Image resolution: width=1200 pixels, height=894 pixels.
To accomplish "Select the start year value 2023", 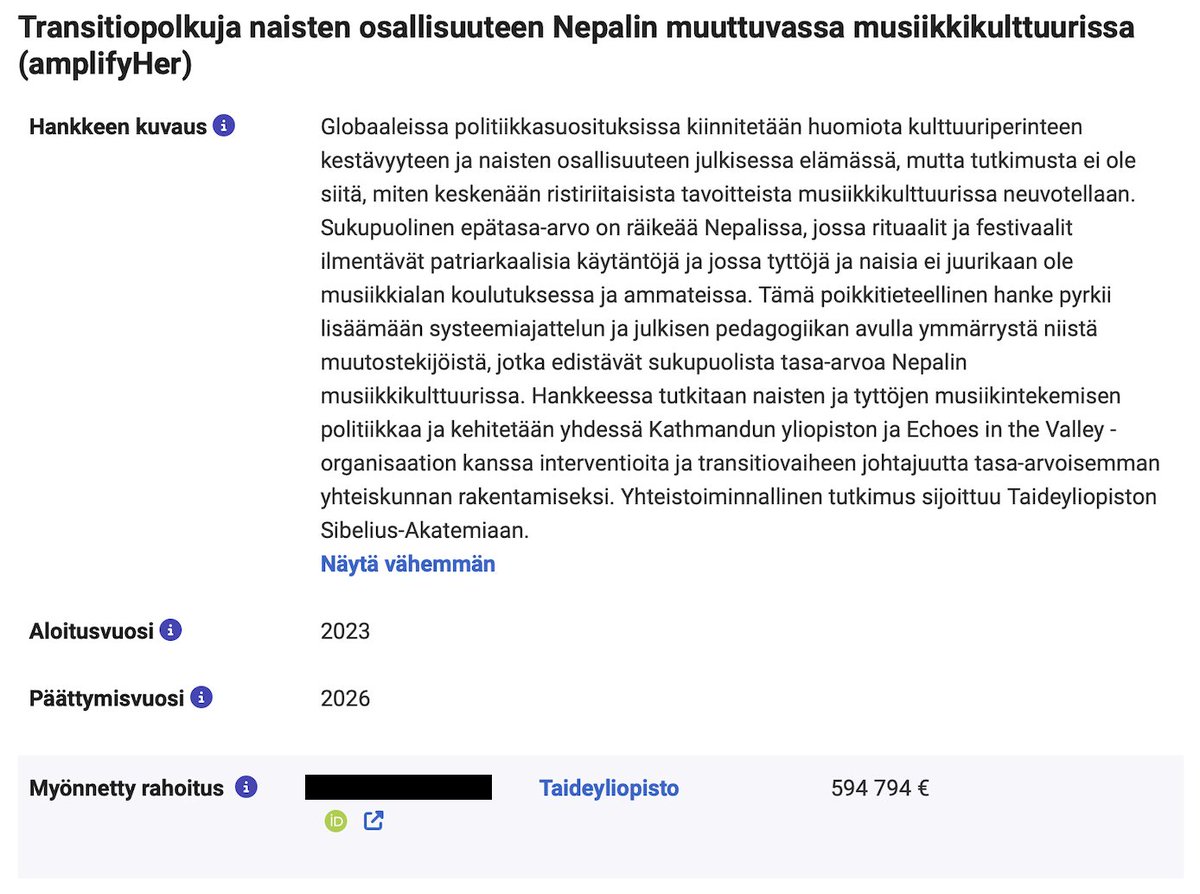I will pos(345,632).
